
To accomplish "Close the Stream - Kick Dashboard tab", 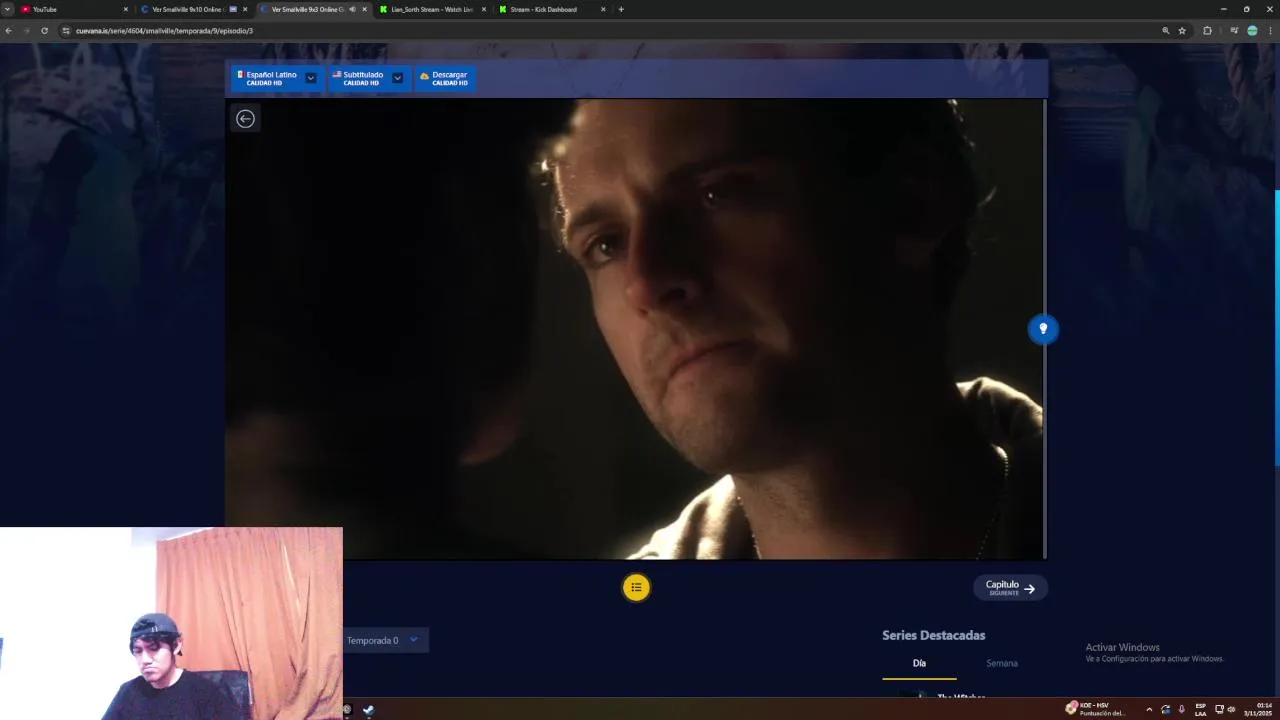I will coord(603,9).
